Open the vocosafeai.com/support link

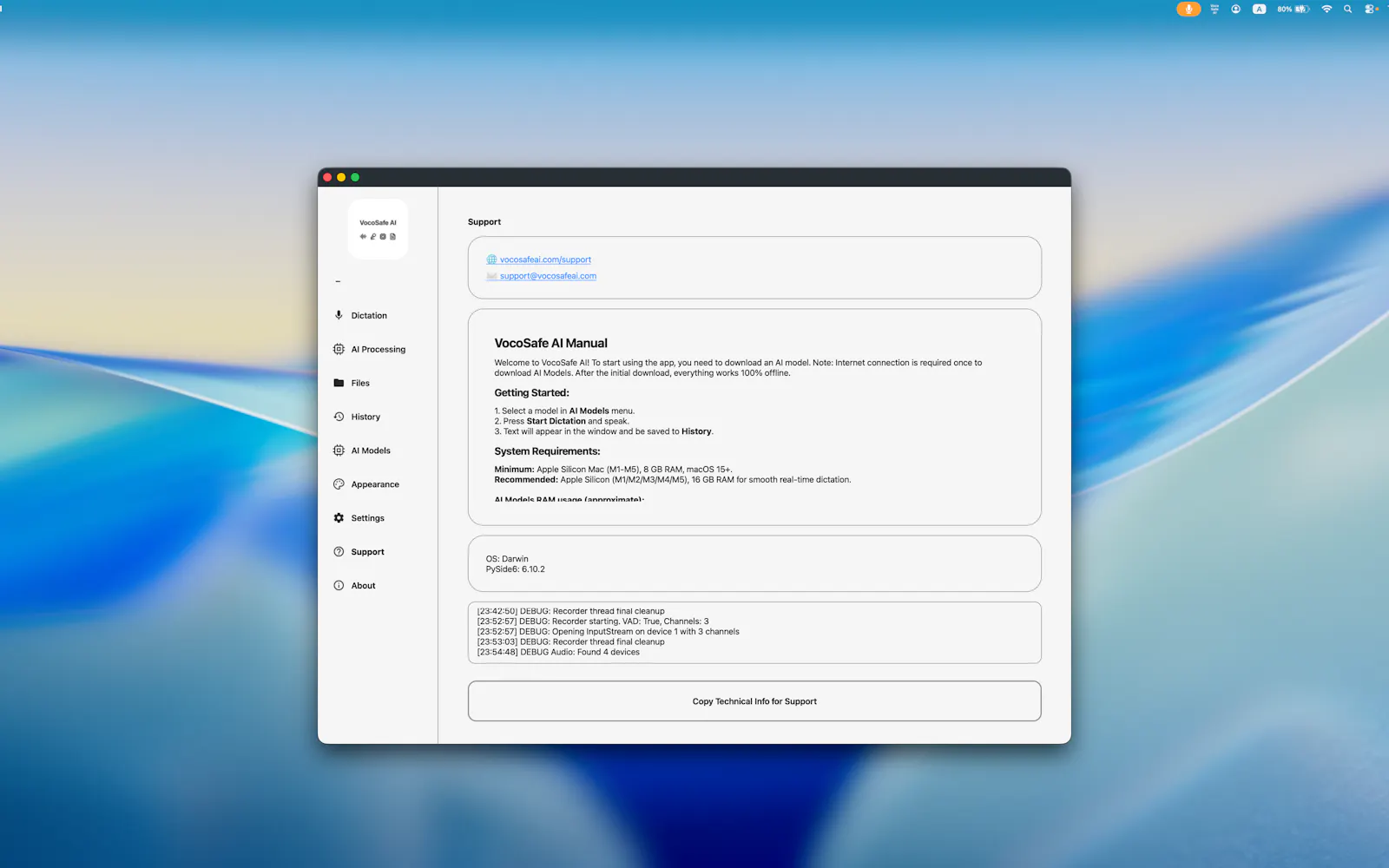pos(545,260)
